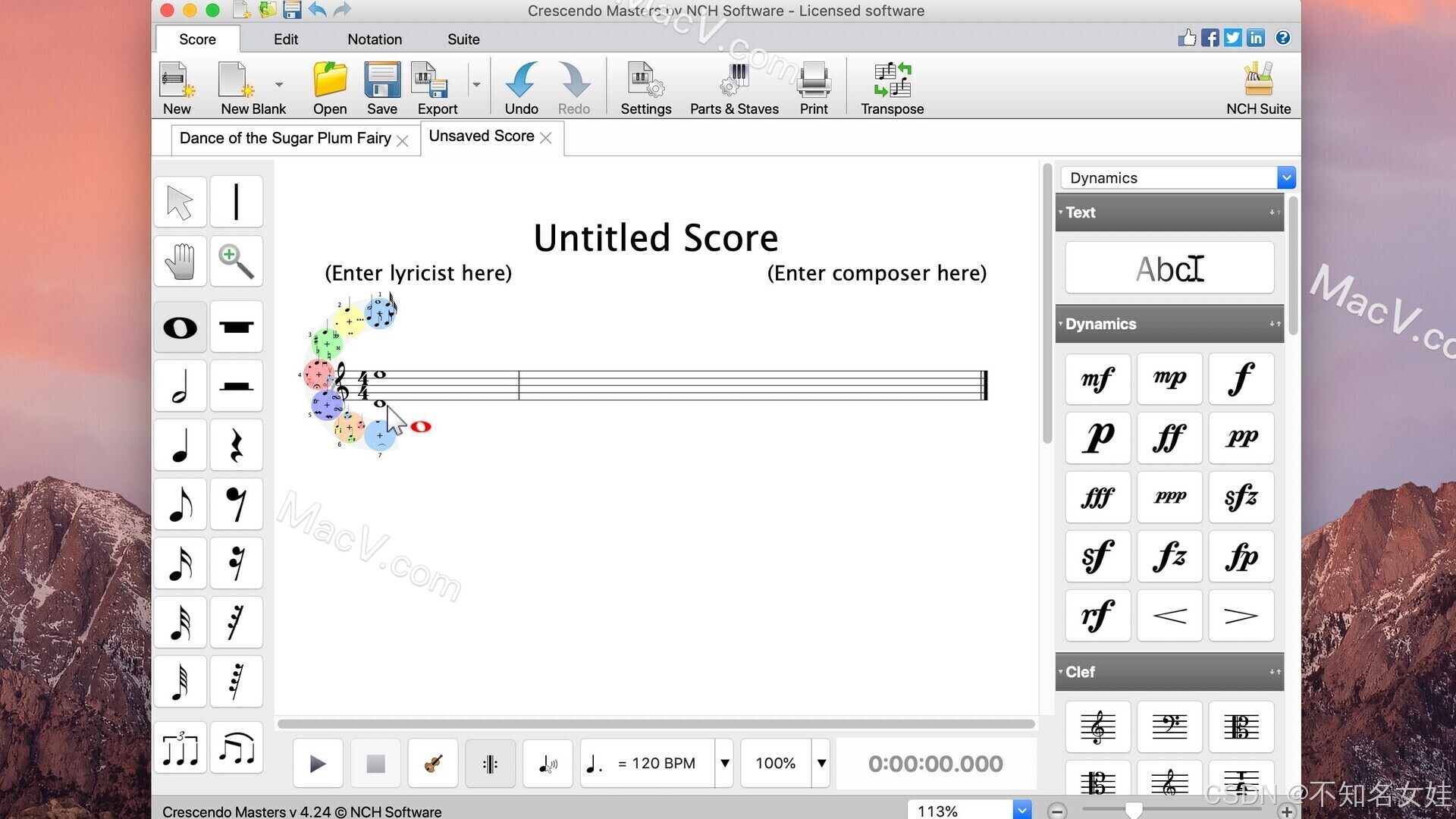Click the zoom slider at bottom right
1456x819 pixels.
(1133, 811)
